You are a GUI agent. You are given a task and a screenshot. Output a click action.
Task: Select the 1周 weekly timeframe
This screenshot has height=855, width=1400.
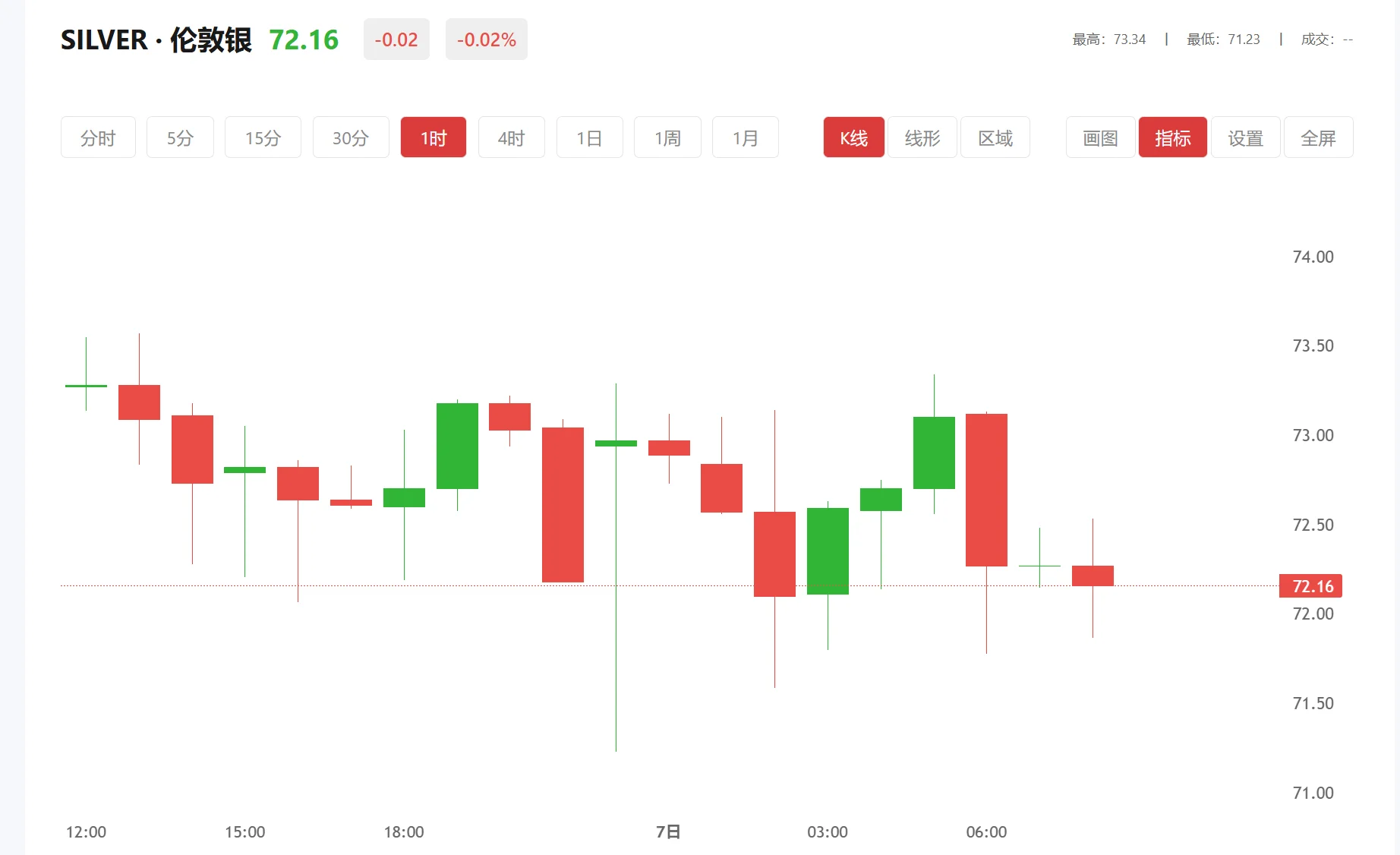(x=667, y=137)
